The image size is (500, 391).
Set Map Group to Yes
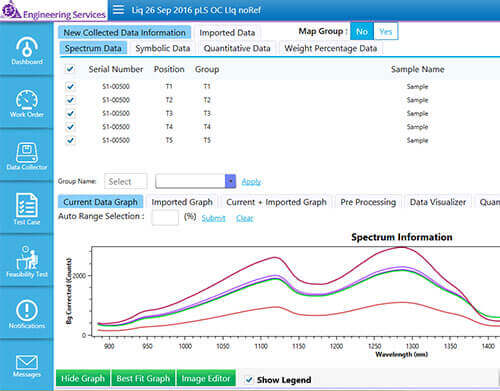(386, 32)
